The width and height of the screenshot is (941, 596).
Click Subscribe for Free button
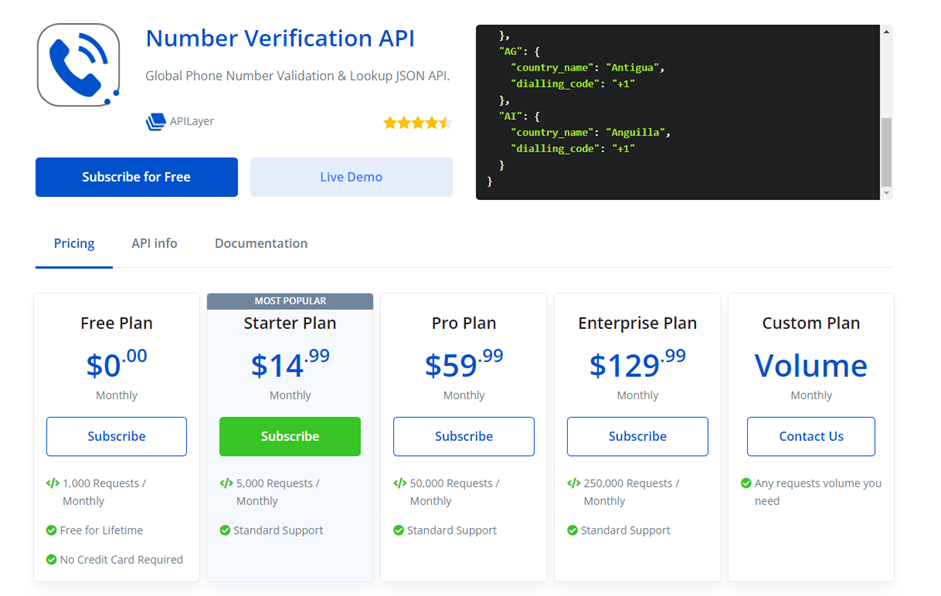coord(136,177)
